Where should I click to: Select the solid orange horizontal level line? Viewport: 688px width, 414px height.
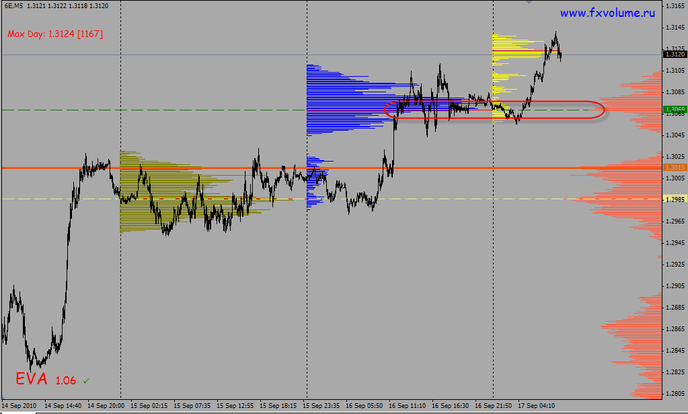(332, 168)
